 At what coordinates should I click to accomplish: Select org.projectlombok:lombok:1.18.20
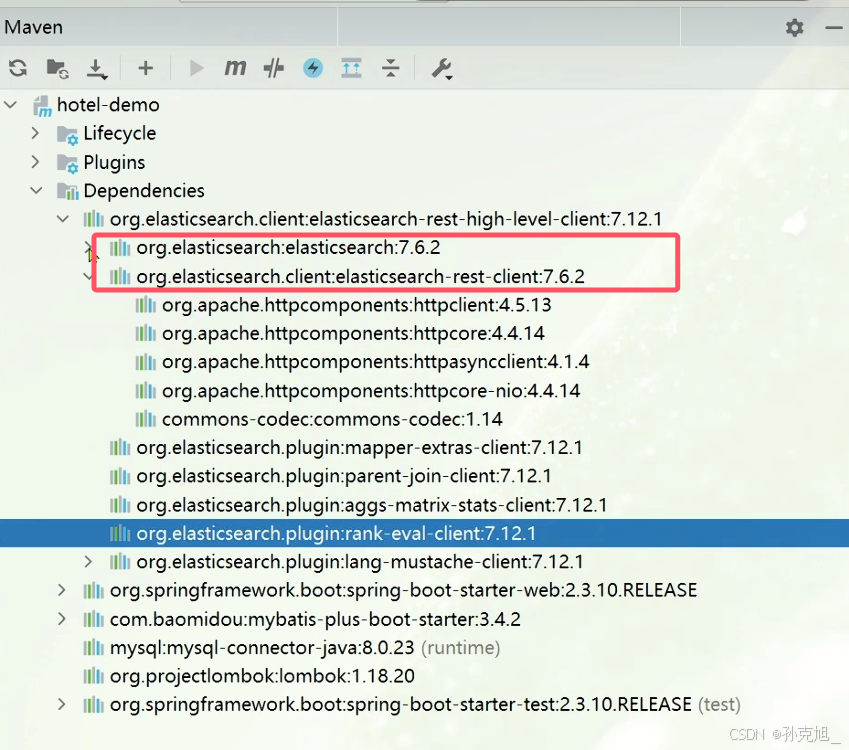pos(262,676)
